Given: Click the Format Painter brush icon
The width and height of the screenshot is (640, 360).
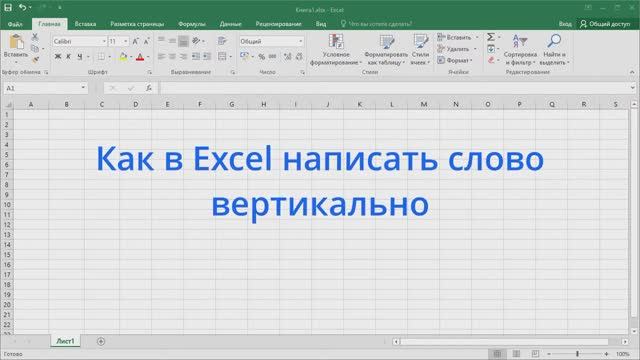Looking at the screenshot, I should 36,60.
